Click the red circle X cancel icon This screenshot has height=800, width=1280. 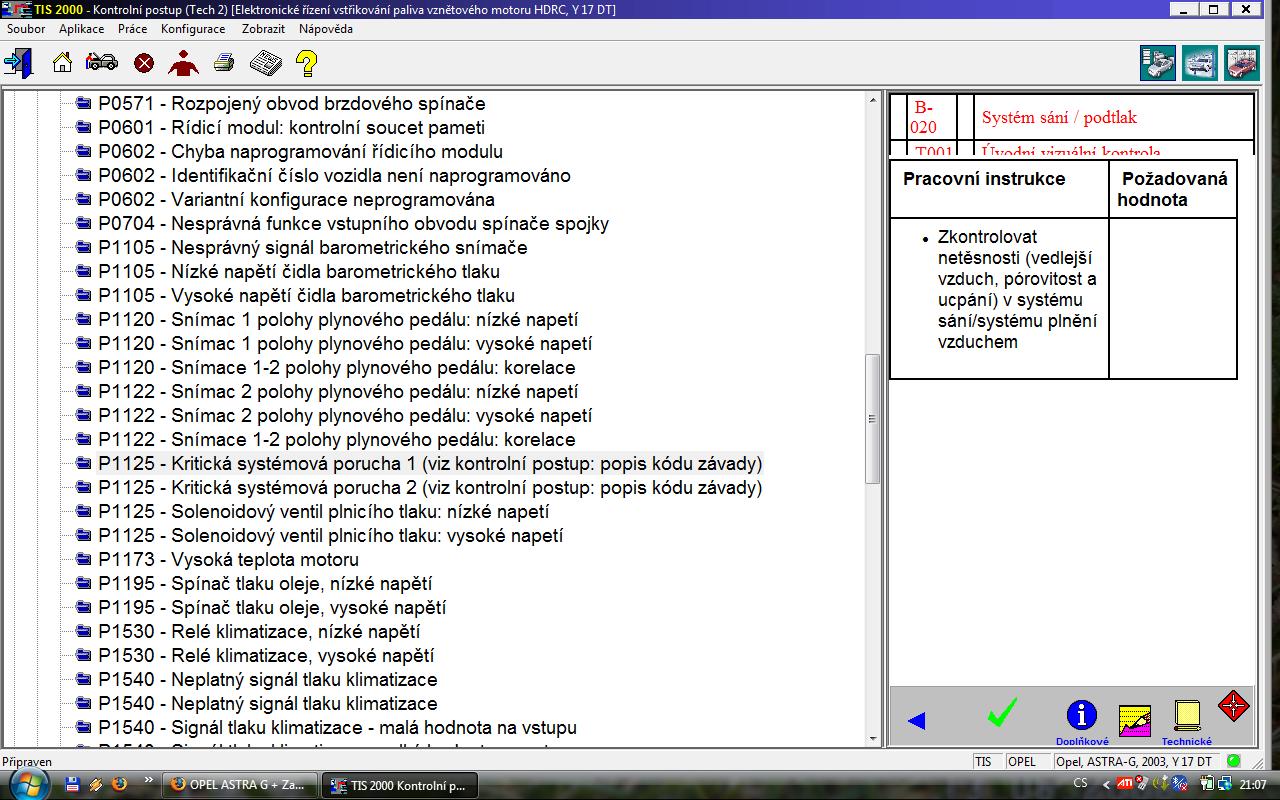(x=144, y=64)
